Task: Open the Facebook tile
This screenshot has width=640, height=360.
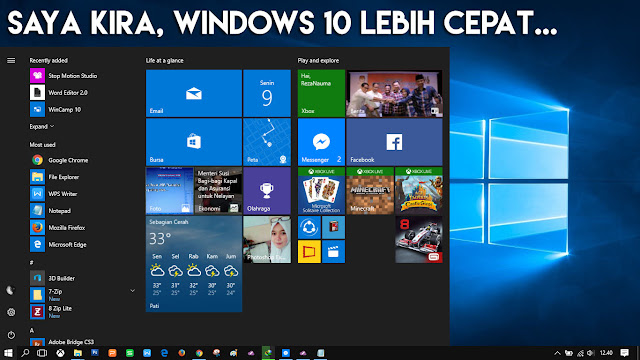Action: click(x=394, y=142)
